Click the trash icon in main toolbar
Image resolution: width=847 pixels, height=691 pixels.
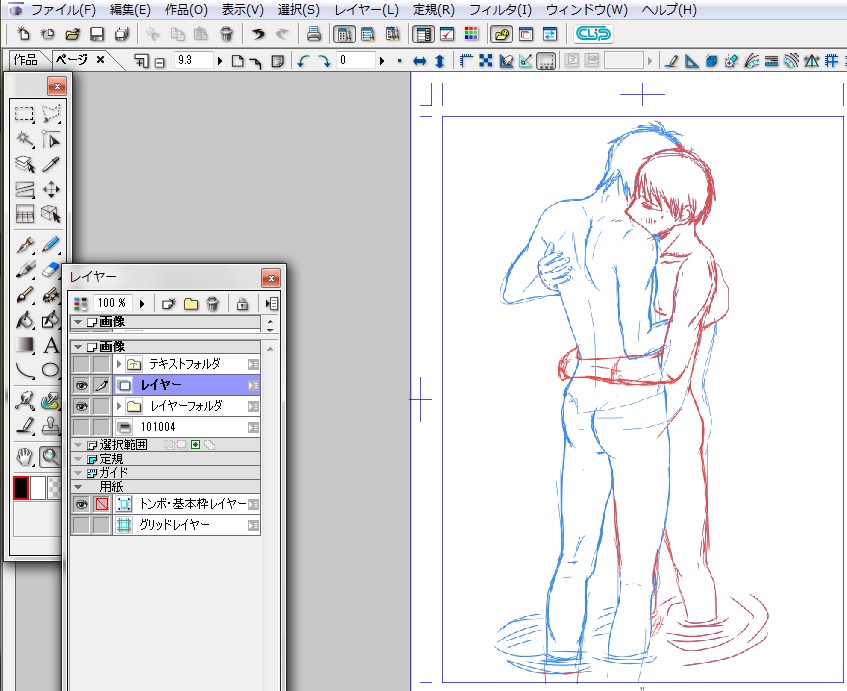226,34
